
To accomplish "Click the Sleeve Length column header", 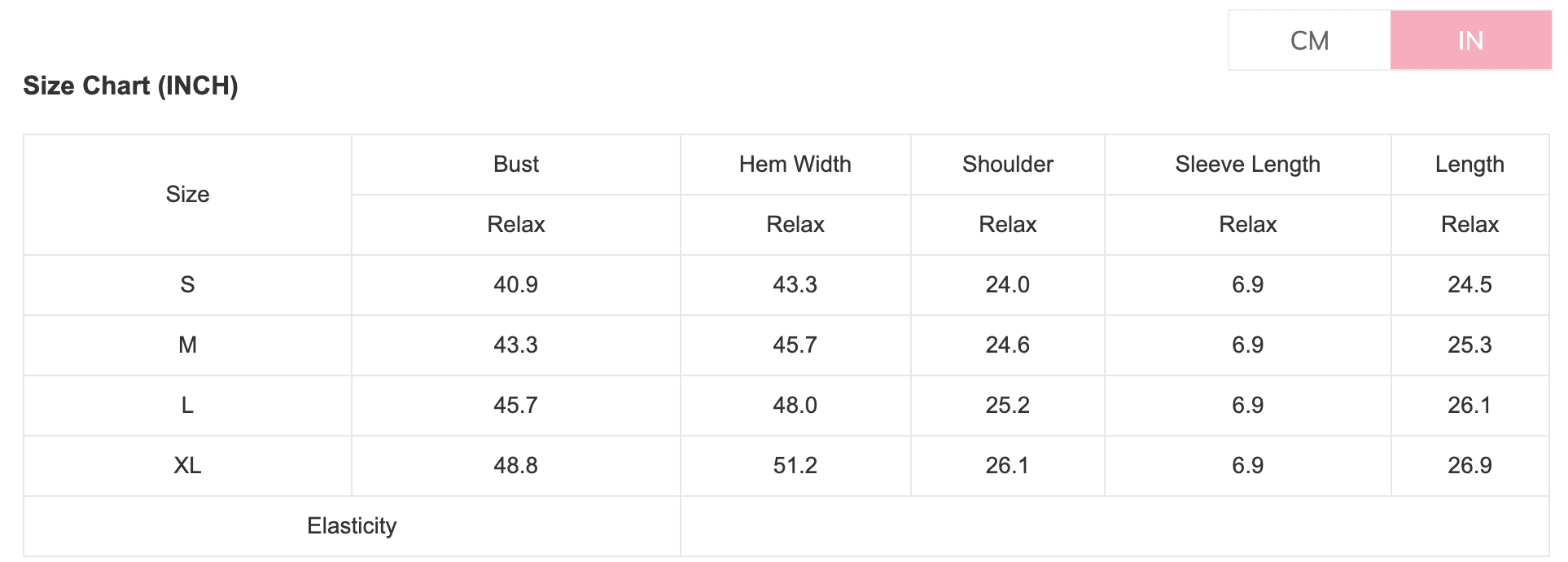I will [x=1247, y=165].
